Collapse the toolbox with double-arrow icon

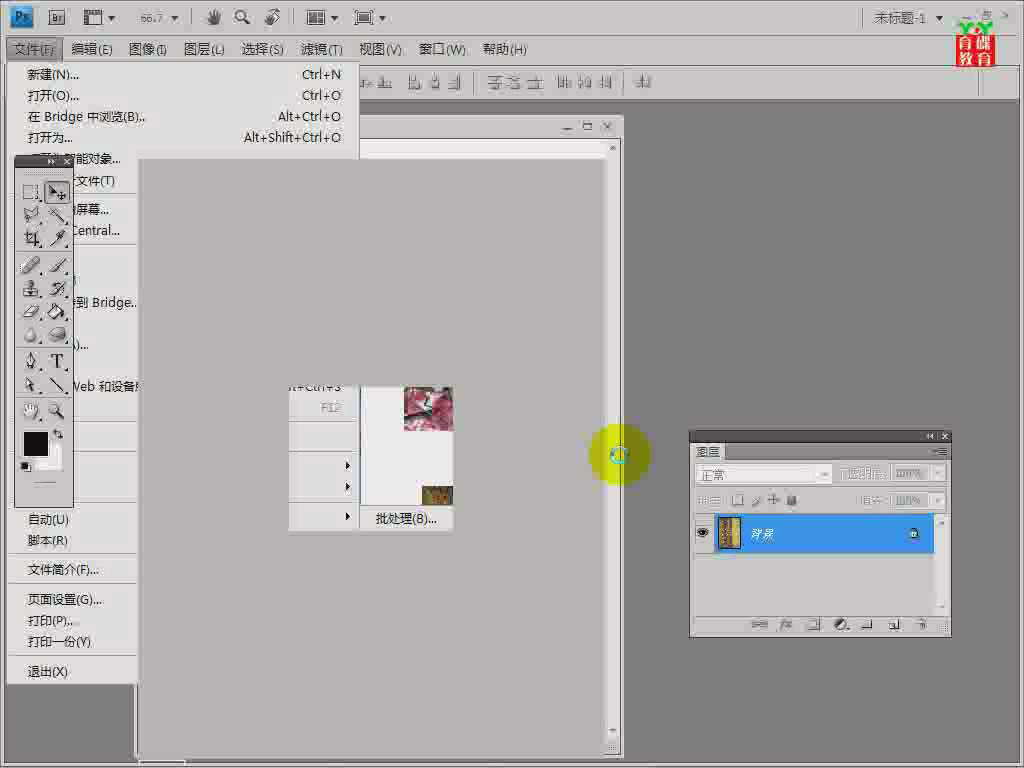coord(51,161)
